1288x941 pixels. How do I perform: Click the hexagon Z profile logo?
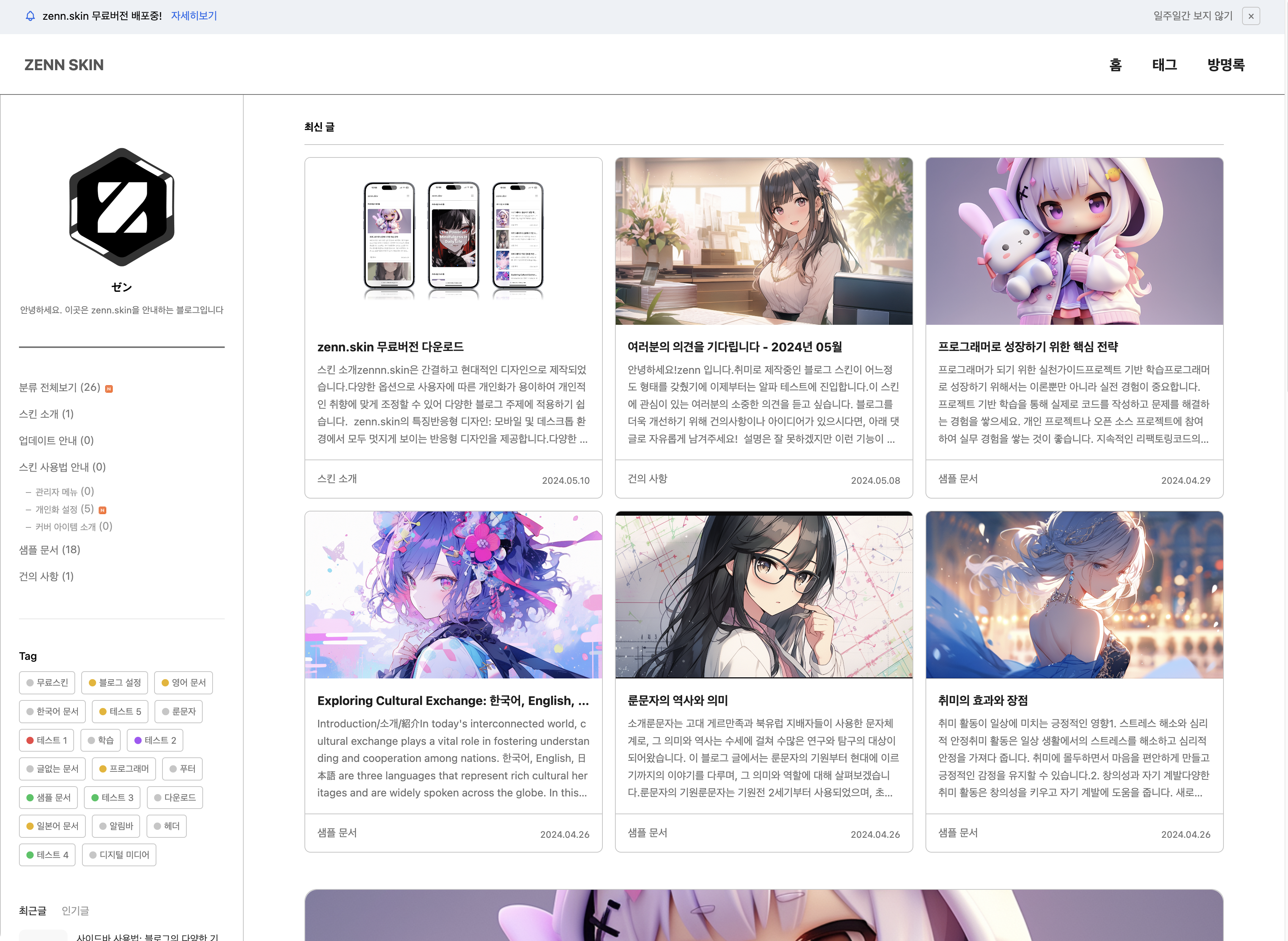pyautogui.click(x=121, y=207)
